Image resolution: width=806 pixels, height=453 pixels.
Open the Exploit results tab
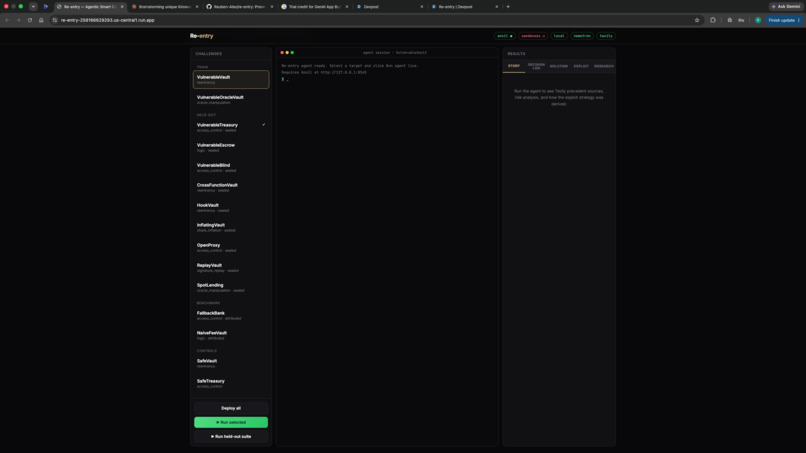[x=581, y=66]
